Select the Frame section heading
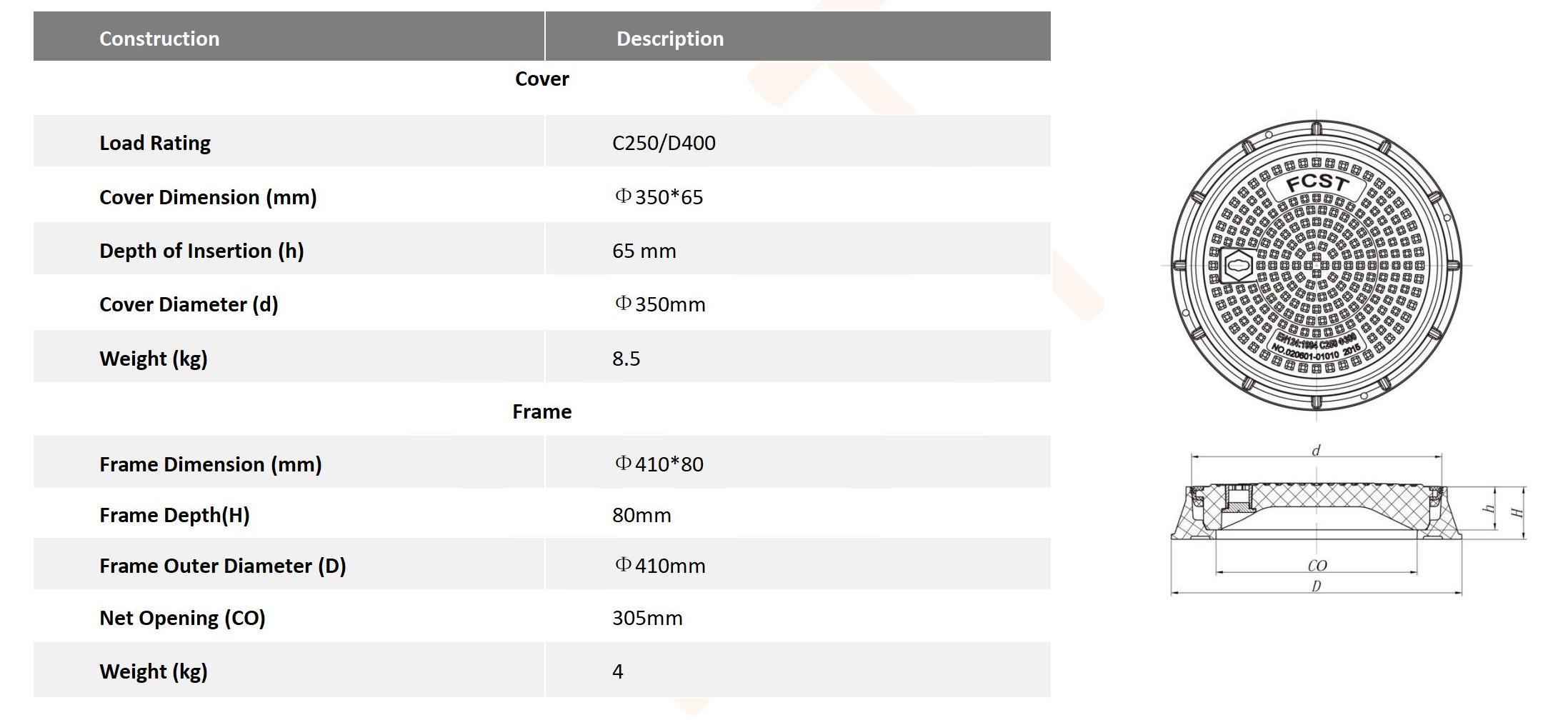 541,411
